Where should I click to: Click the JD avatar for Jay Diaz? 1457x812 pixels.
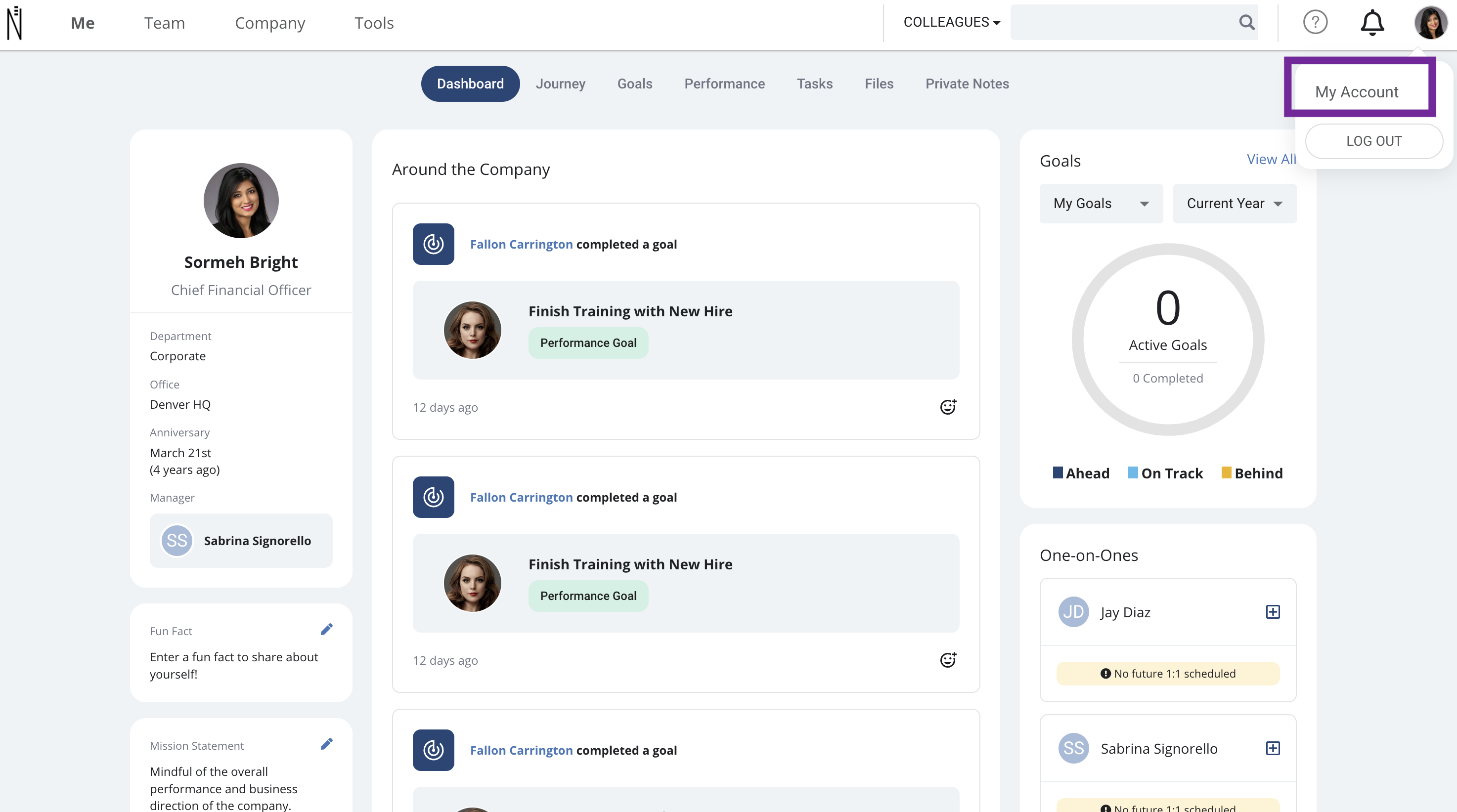coord(1073,612)
